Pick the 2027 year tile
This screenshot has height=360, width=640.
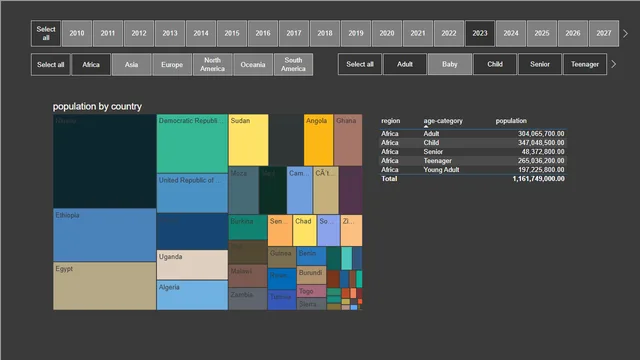pos(604,33)
